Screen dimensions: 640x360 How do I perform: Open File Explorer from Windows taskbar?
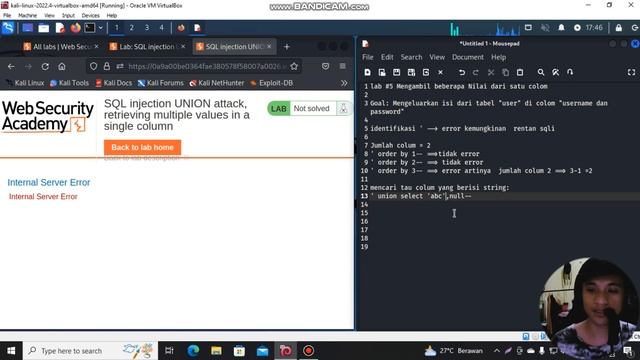tap(216, 351)
